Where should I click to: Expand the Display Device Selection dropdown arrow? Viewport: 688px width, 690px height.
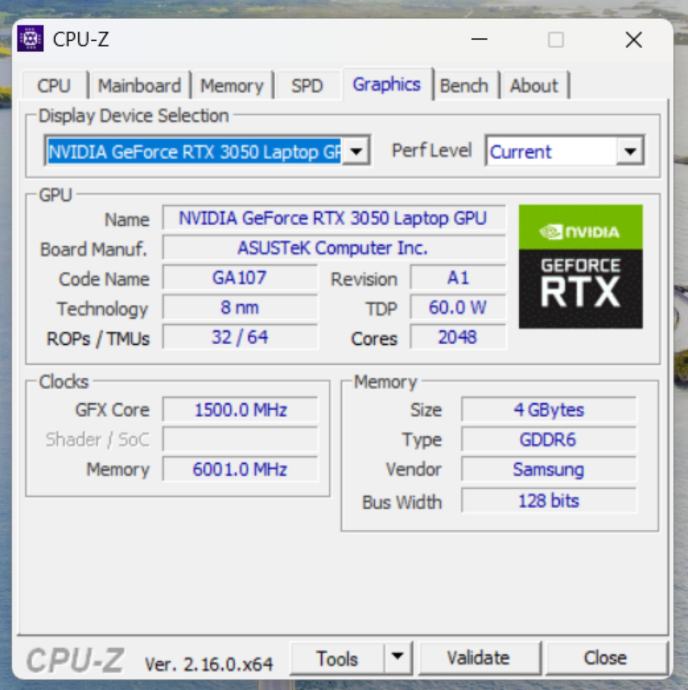pyautogui.click(x=357, y=151)
